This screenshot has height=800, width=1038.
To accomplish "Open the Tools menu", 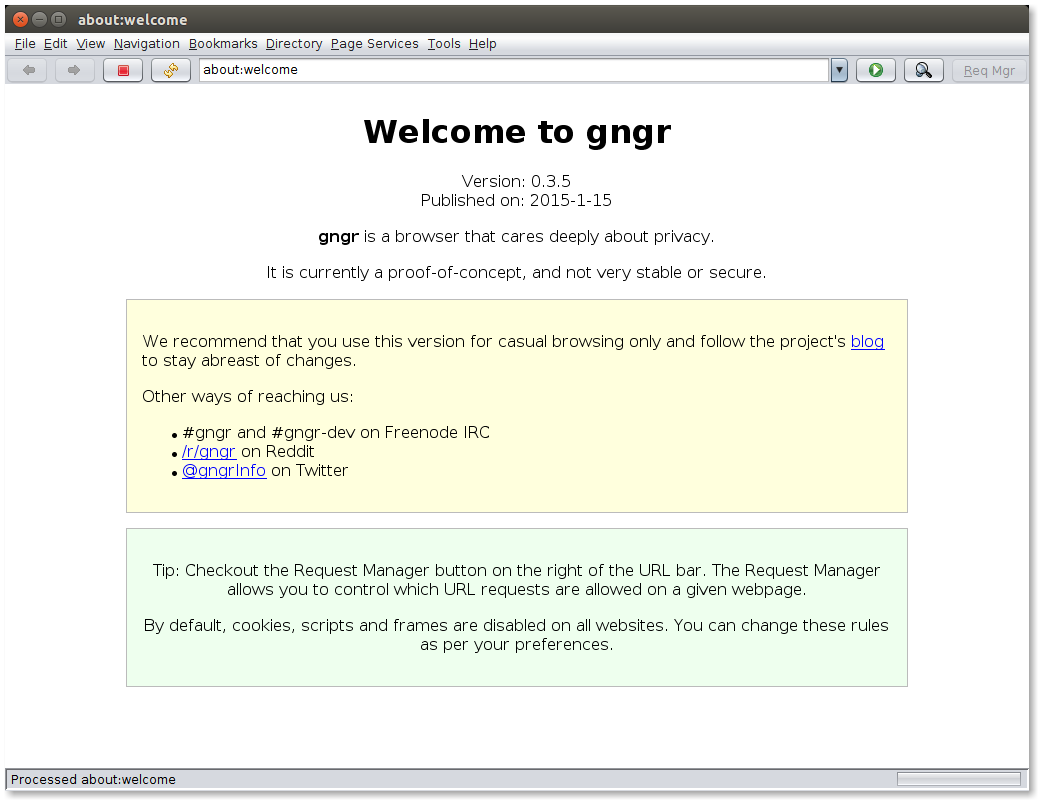I will 444,43.
